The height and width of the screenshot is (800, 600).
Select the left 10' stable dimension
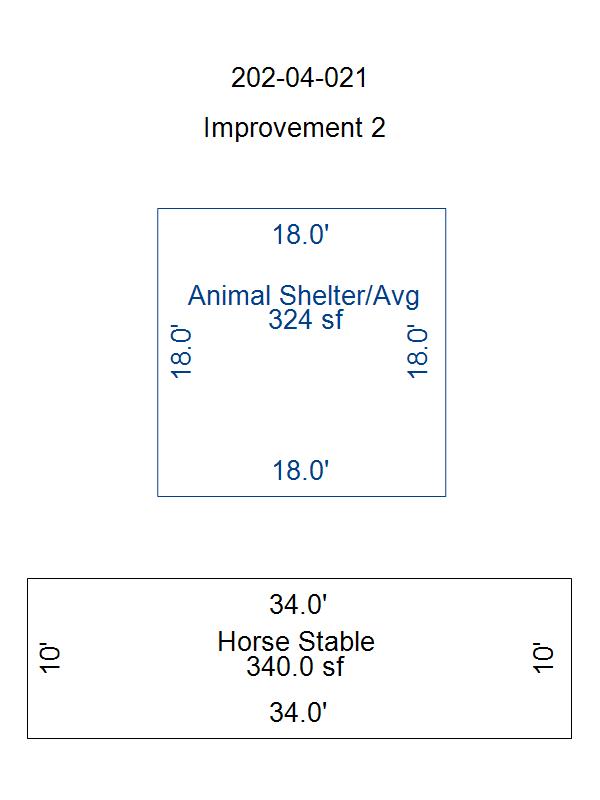click(50, 658)
